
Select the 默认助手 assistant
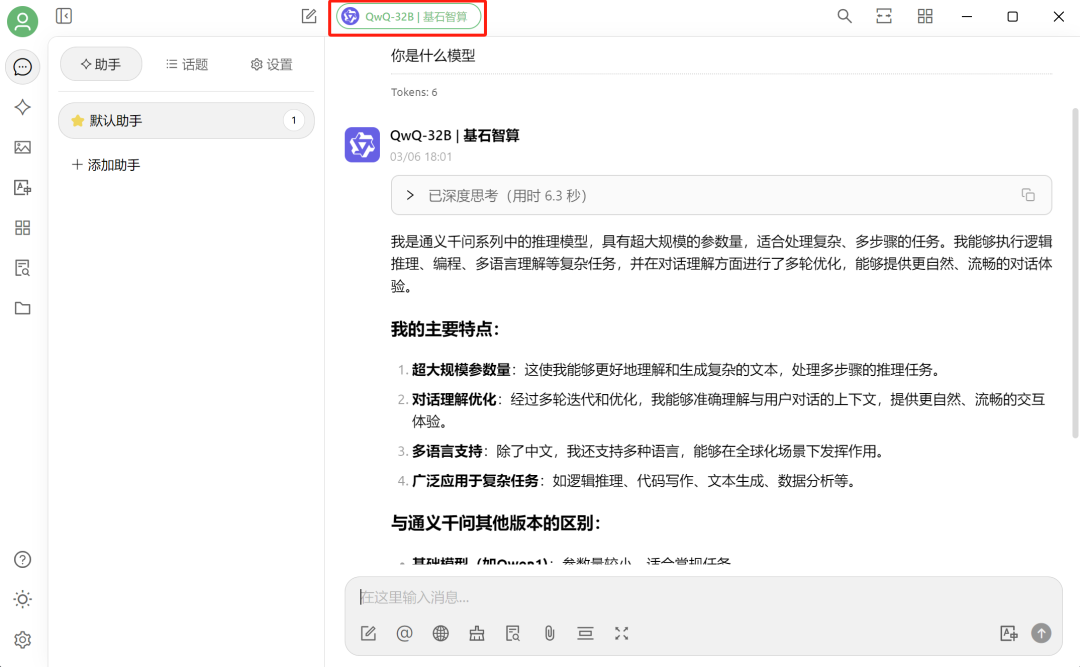(187, 121)
